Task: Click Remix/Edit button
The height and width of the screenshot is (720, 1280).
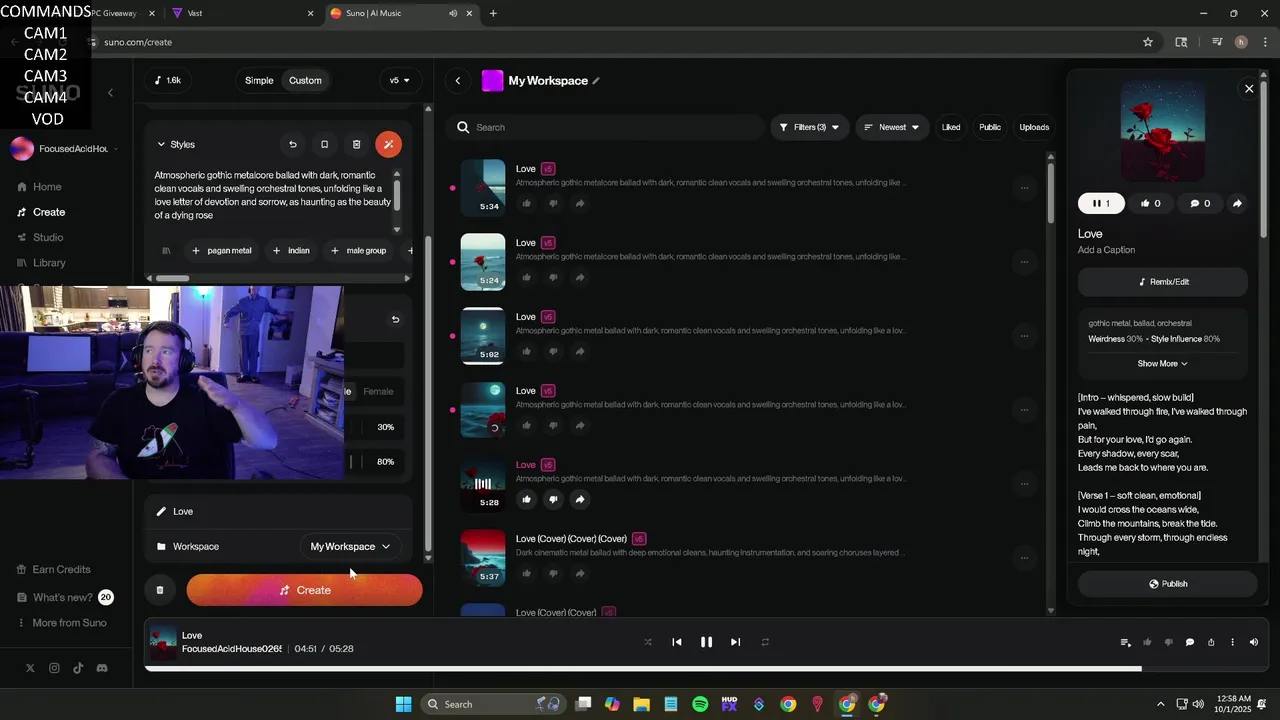Action: click(x=1163, y=282)
